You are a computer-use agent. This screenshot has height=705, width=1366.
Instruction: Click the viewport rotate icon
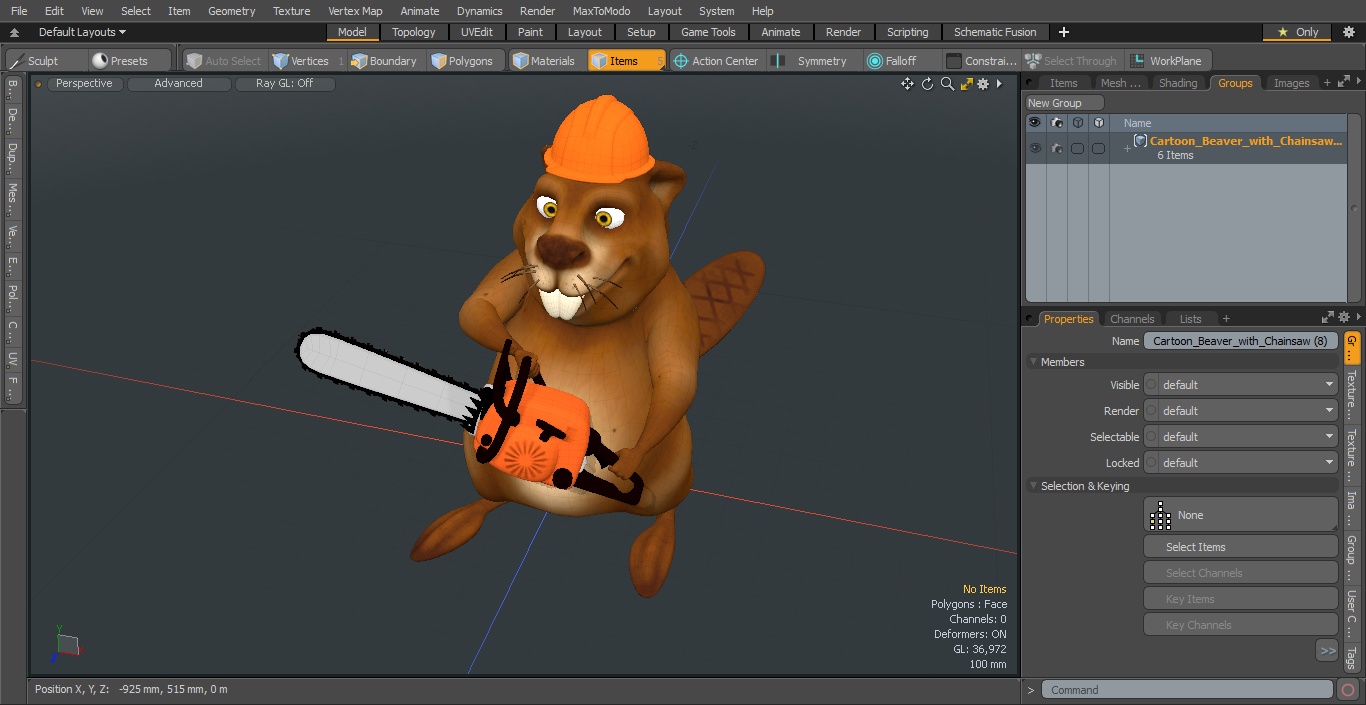927,84
